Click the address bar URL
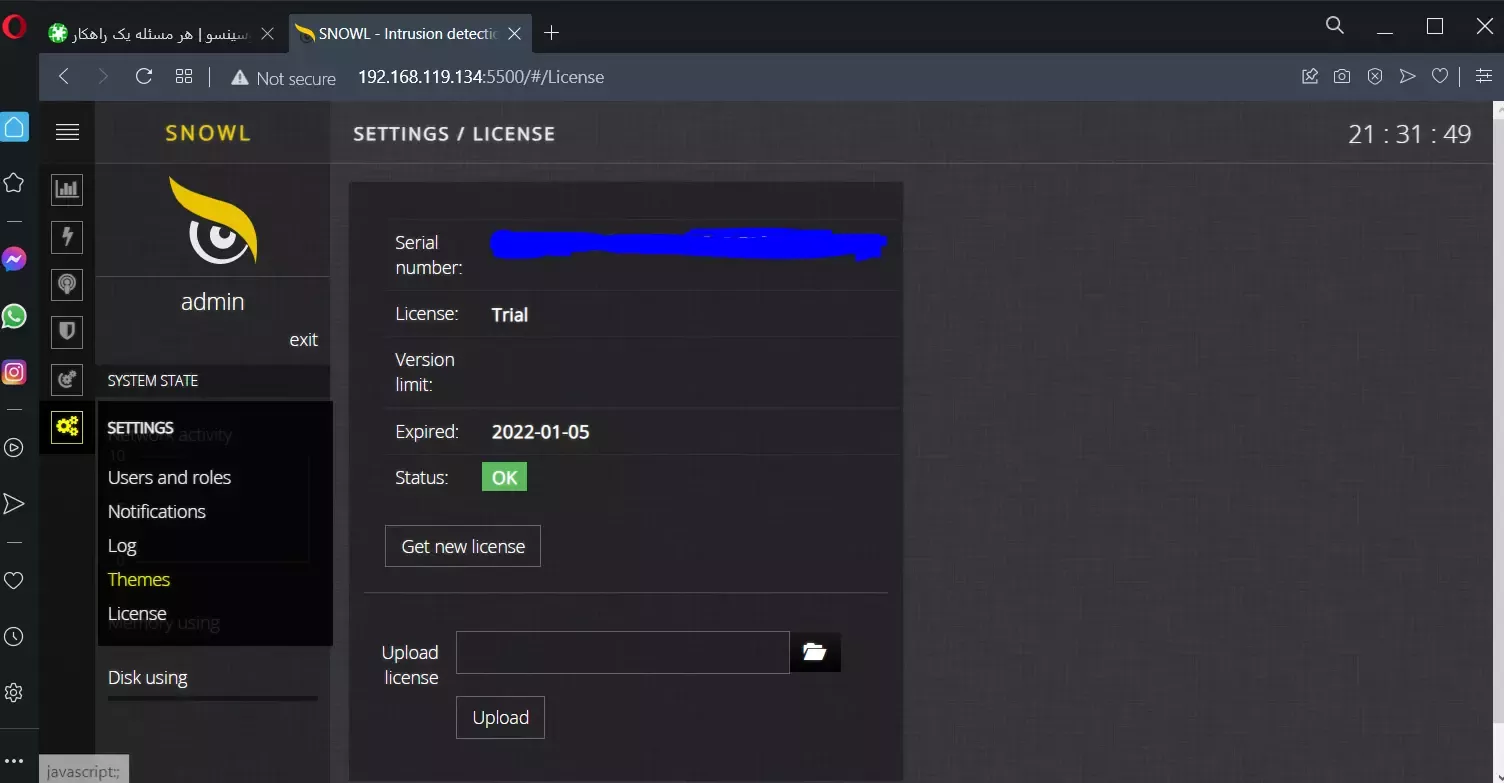The image size is (1504, 783). pyautogui.click(x=481, y=77)
